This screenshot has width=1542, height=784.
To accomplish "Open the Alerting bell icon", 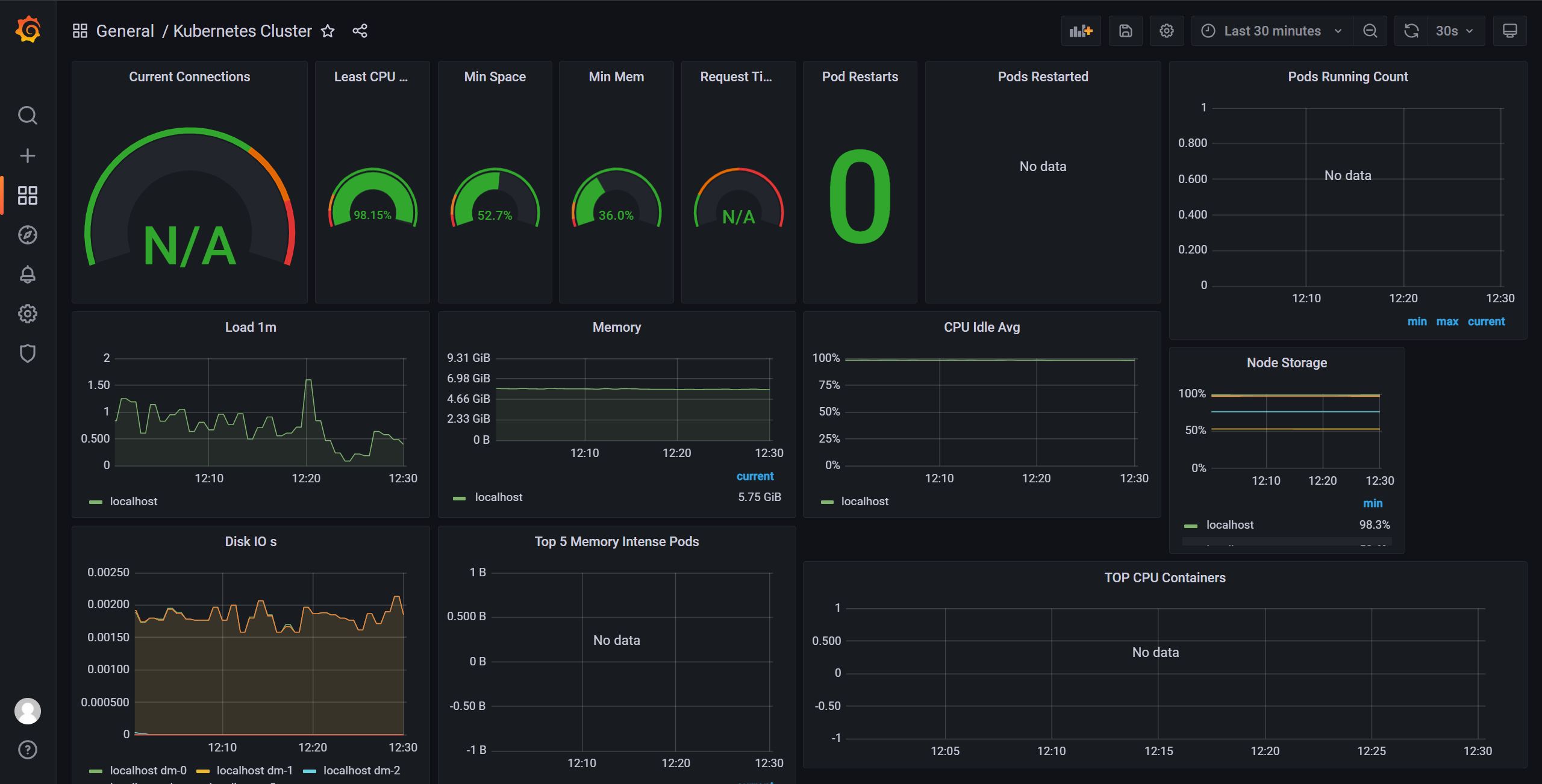I will point(28,275).
